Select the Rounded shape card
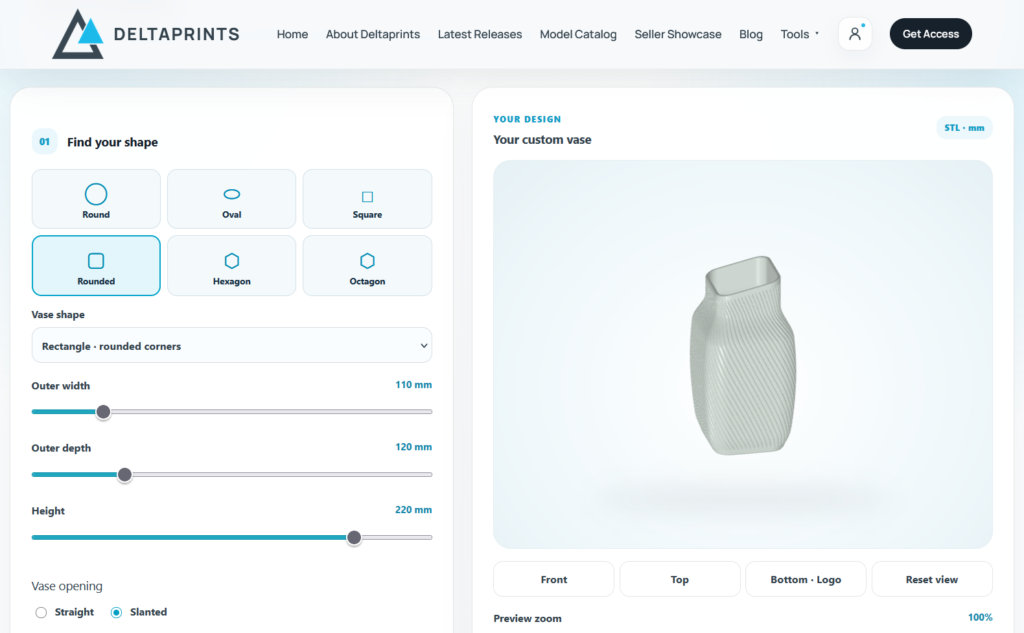Viewport: 1024px width, 633px height. pyautogui.click(x=96, y=266)
